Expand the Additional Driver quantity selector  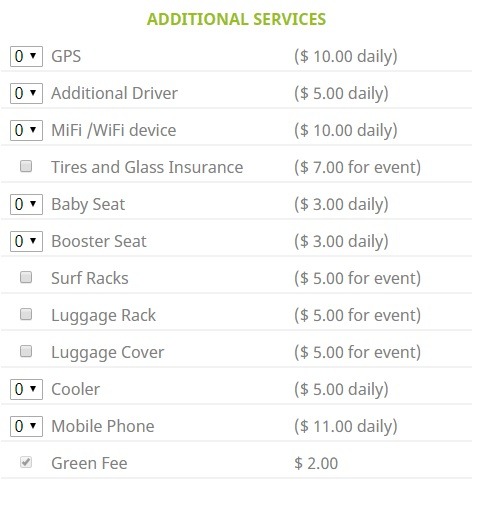tap(26, 93)
